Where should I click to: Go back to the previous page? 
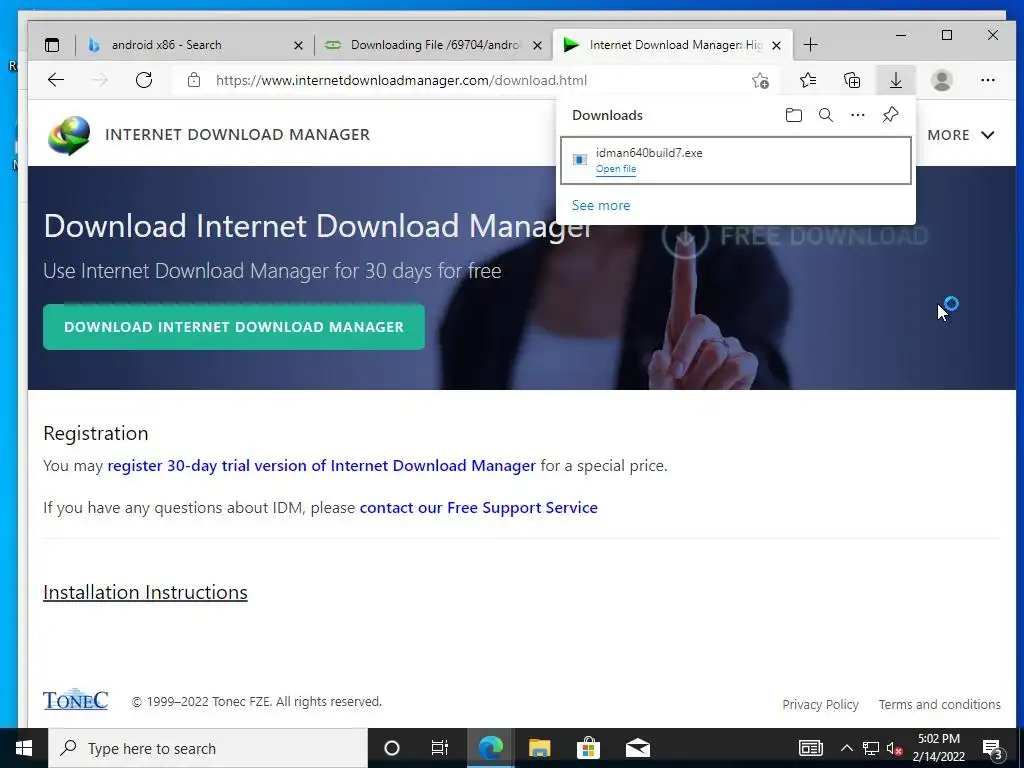click(x=56, y=80)
